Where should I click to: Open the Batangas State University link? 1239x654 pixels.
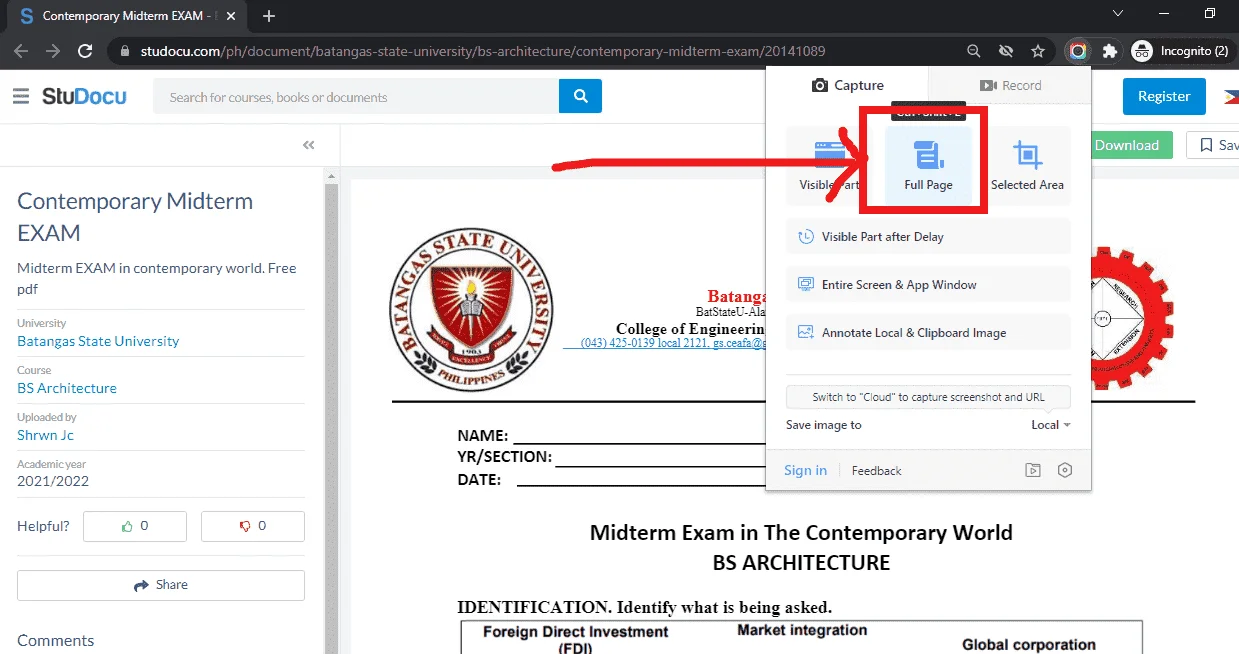pyautogui.click(x=98, y=341)
